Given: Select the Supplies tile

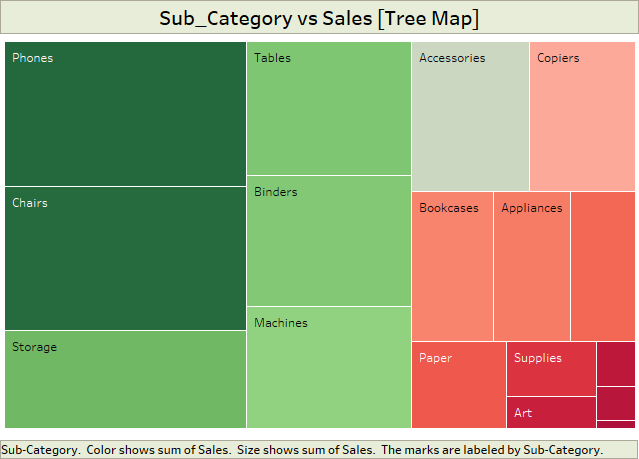Looking at the screenshot, I should pyautogui.click(x=551, y=368).
